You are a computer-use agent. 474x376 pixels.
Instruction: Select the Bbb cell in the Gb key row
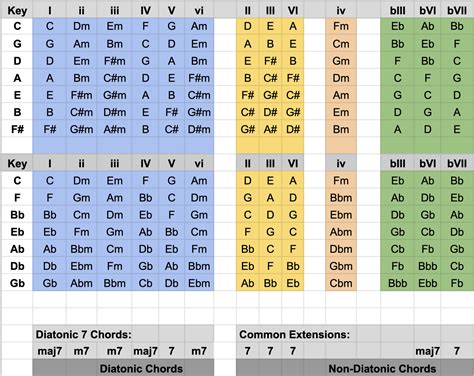pos(397,283)
